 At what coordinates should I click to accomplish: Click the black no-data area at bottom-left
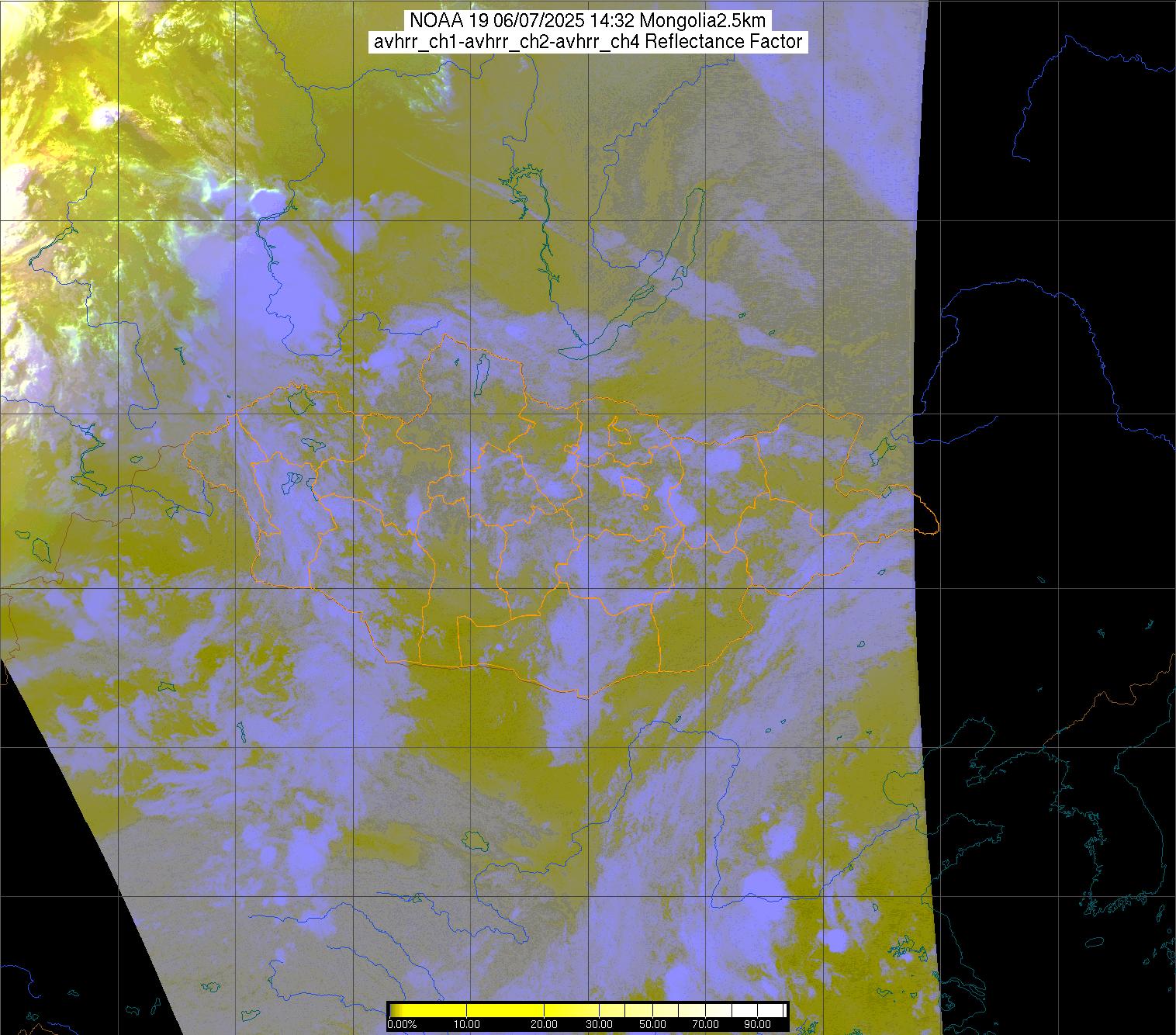click(x=47, y=892)
